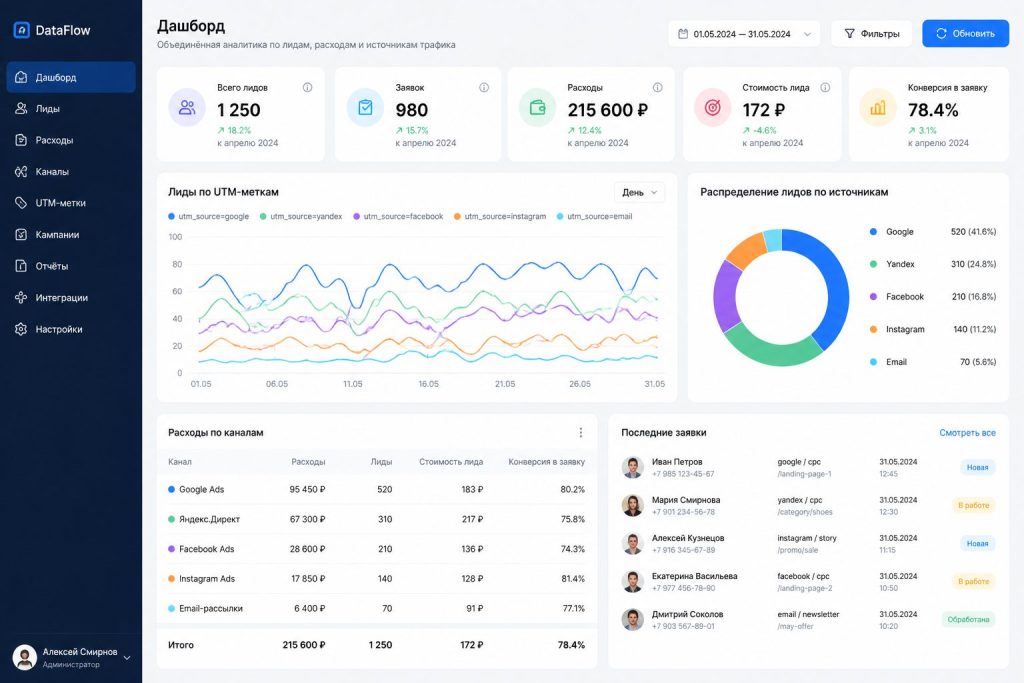Viewport: 1024px width, 683px height.
Task: Open Кампании sidebar entry
Action: pyautogui.click(x=71, y=234)
